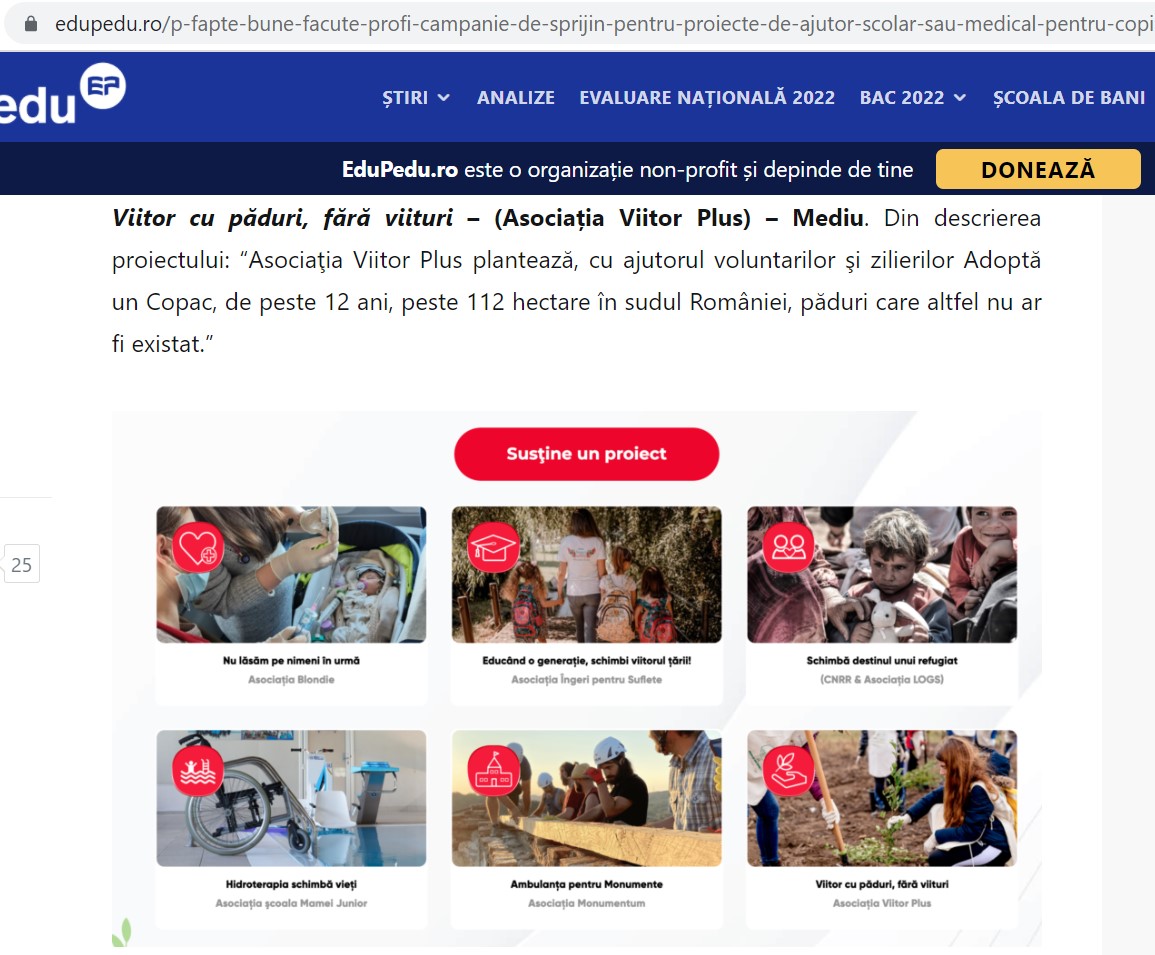Click the red heart health icon
The image size is (1155, 955).
(198, 548)
